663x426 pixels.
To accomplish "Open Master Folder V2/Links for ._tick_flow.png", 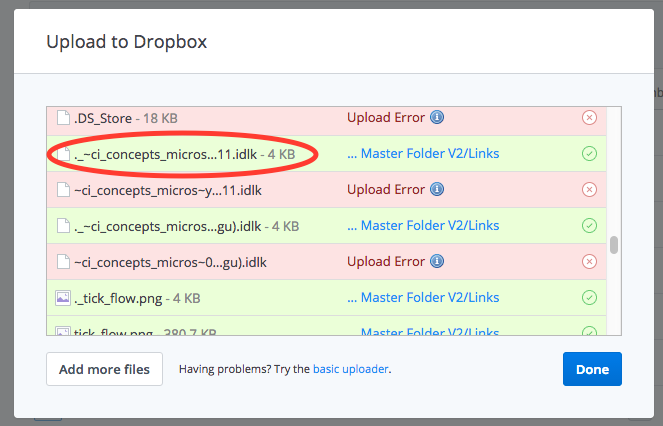I will 423,297.
